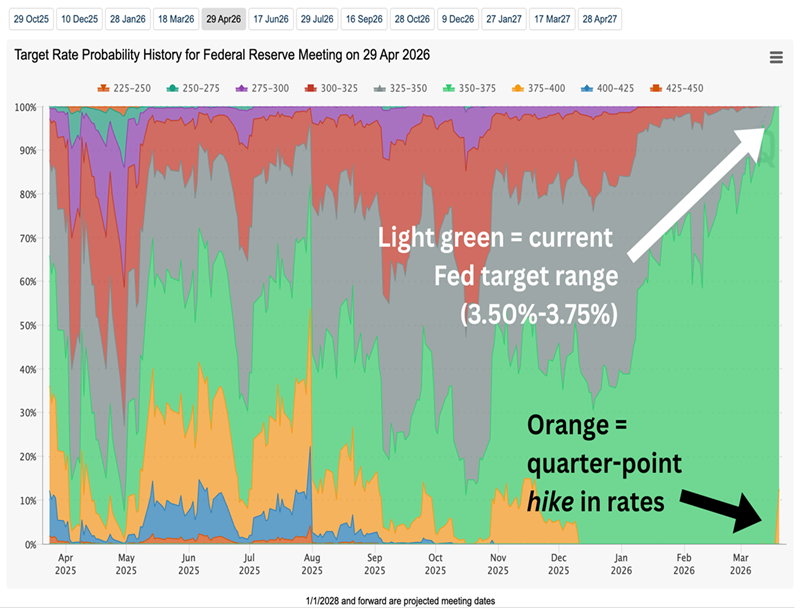Open the chart context hamburger menu
Image resolution: width=800 pixels, height=608 pixels.
pos(776,58)
